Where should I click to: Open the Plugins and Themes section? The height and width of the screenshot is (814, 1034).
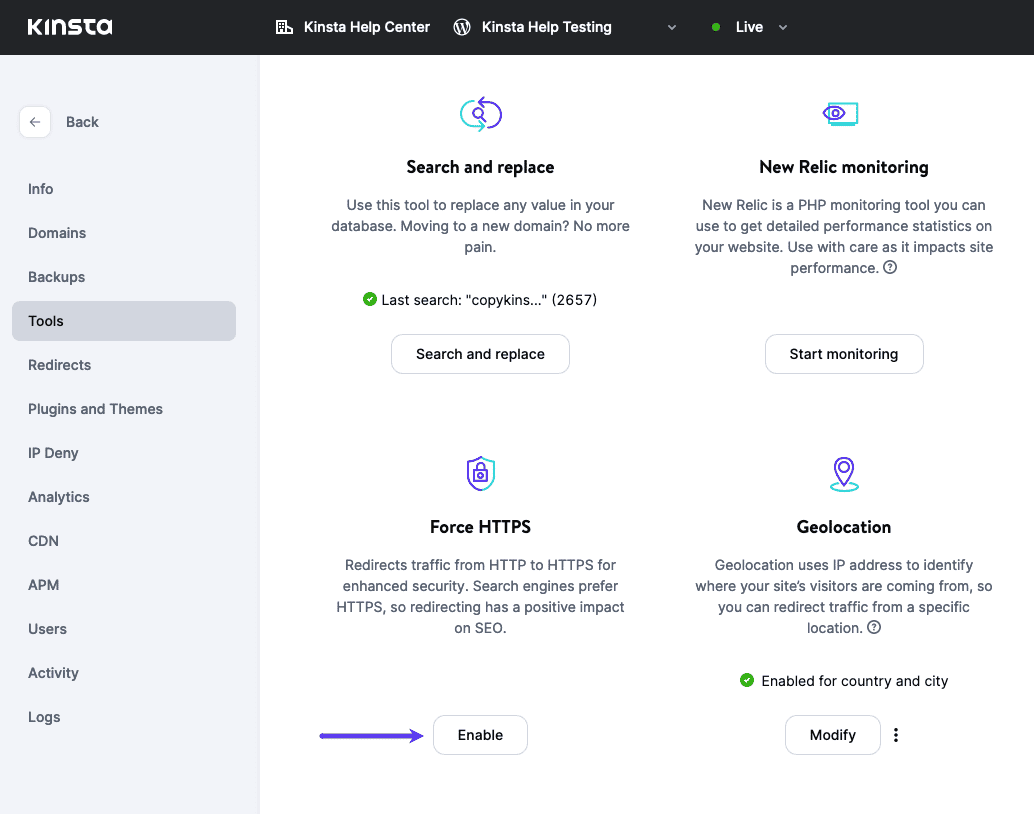[95, 409]
